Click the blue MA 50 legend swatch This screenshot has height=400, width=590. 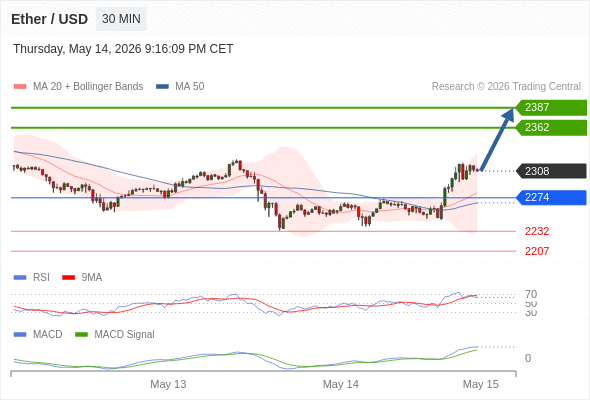[x=163, y=87]
